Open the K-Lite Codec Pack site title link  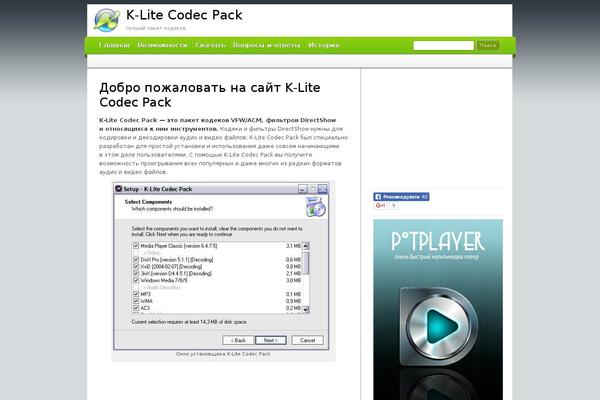(x=184, y=15)
